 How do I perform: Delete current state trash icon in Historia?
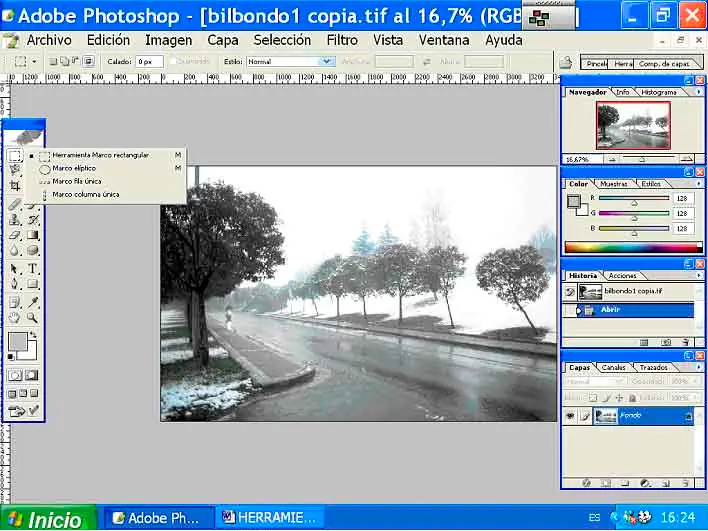pyautogui.click(x=686, y=343)
